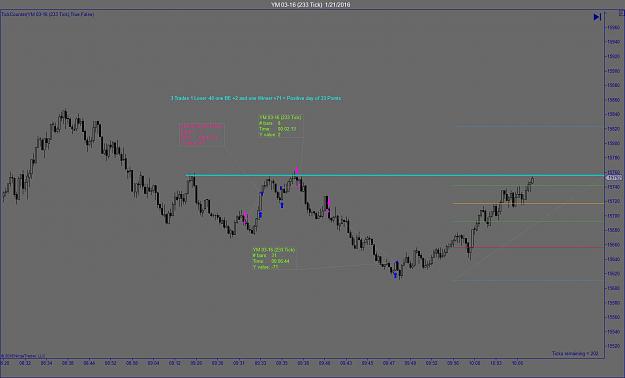Select the magenta marker near the 09:40 bars
The height and width of the screenshot is (378, 625).
(x=328, y=203)
